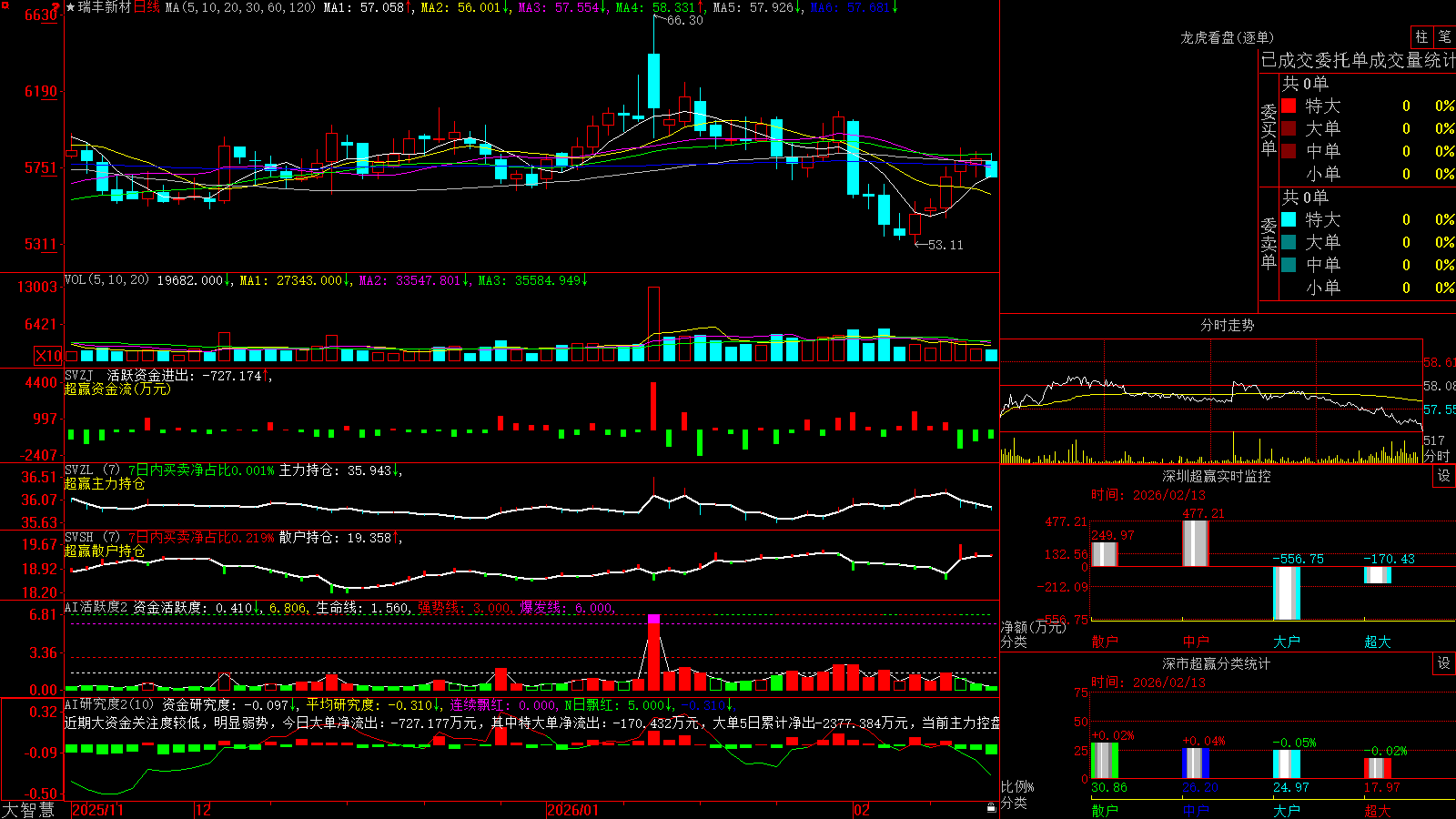Switch 龙虎看盘 to 柱 view
Screen dimensions: 1456x819
point(1421,36)
